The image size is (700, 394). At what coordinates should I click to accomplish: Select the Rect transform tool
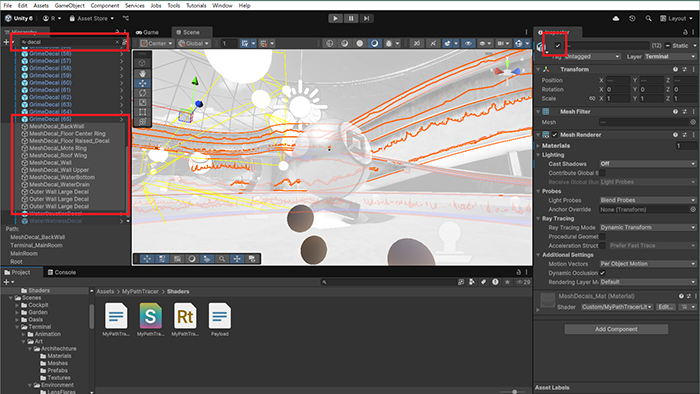[142, 112]
